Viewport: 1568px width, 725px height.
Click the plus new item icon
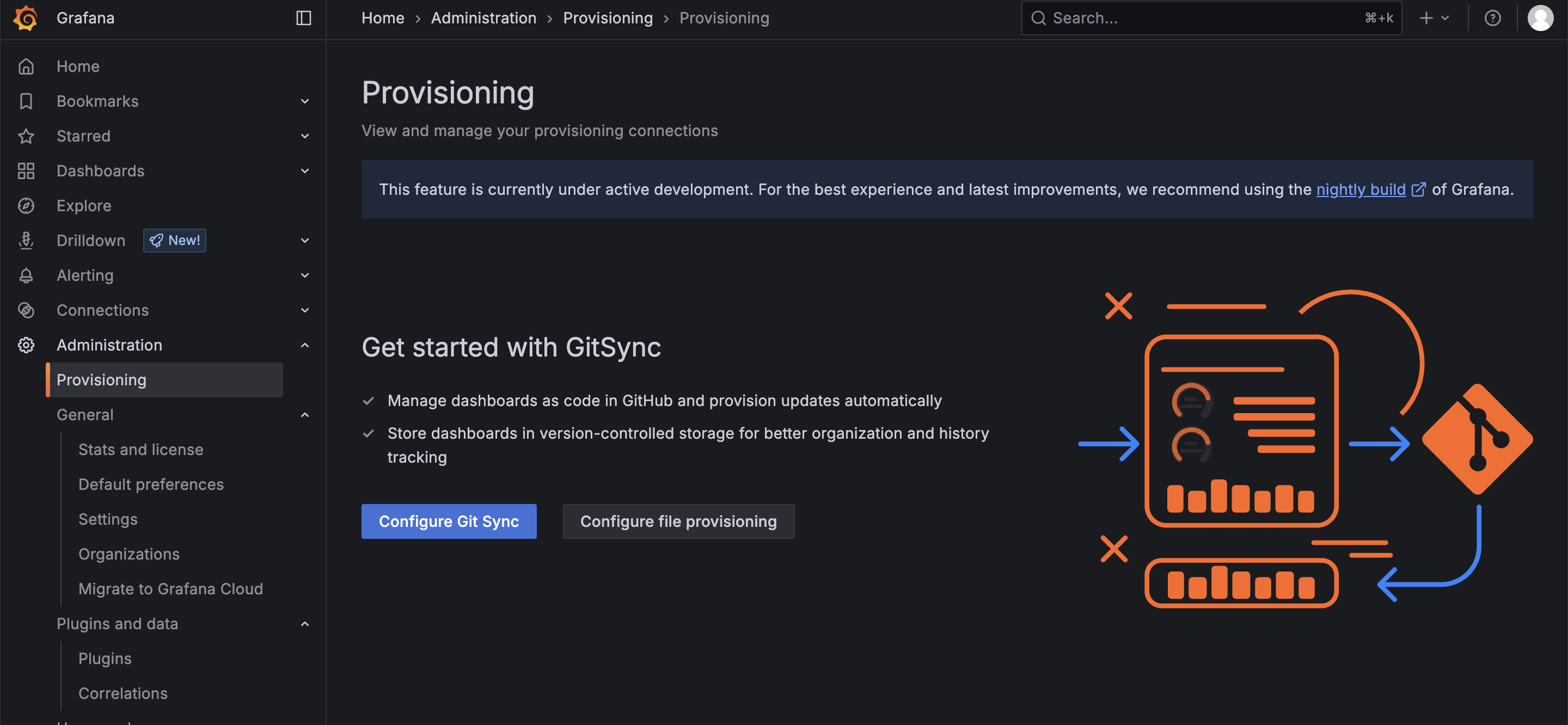(x=1426, y=17)
